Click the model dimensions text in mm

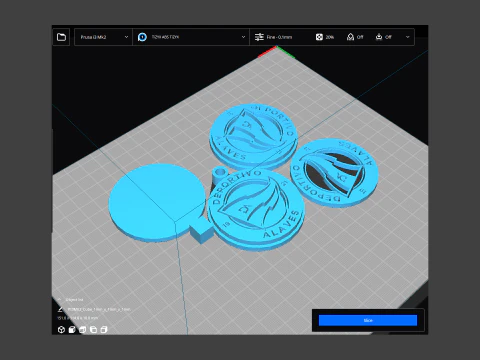click(x=78, y=318)
